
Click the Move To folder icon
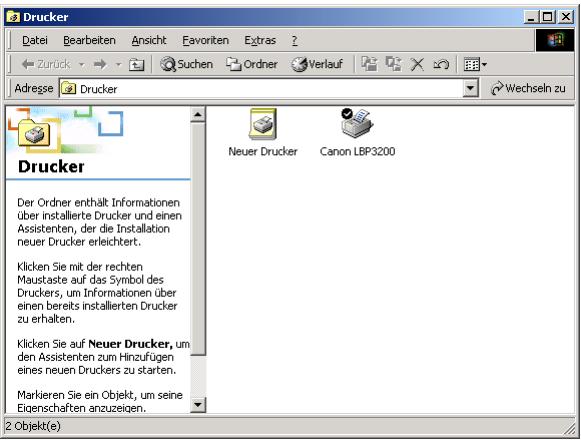point(369,64)
